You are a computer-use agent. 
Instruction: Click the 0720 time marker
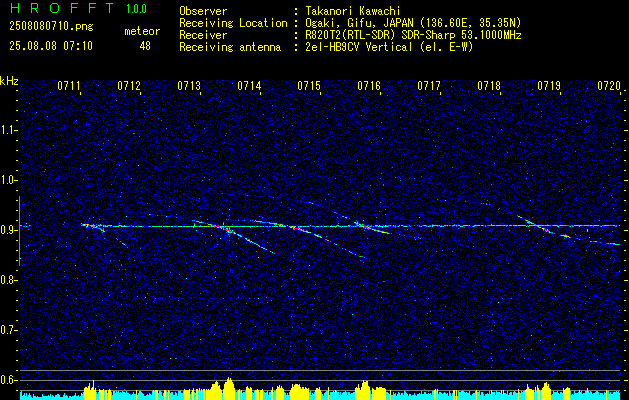[x=609, y=86]
